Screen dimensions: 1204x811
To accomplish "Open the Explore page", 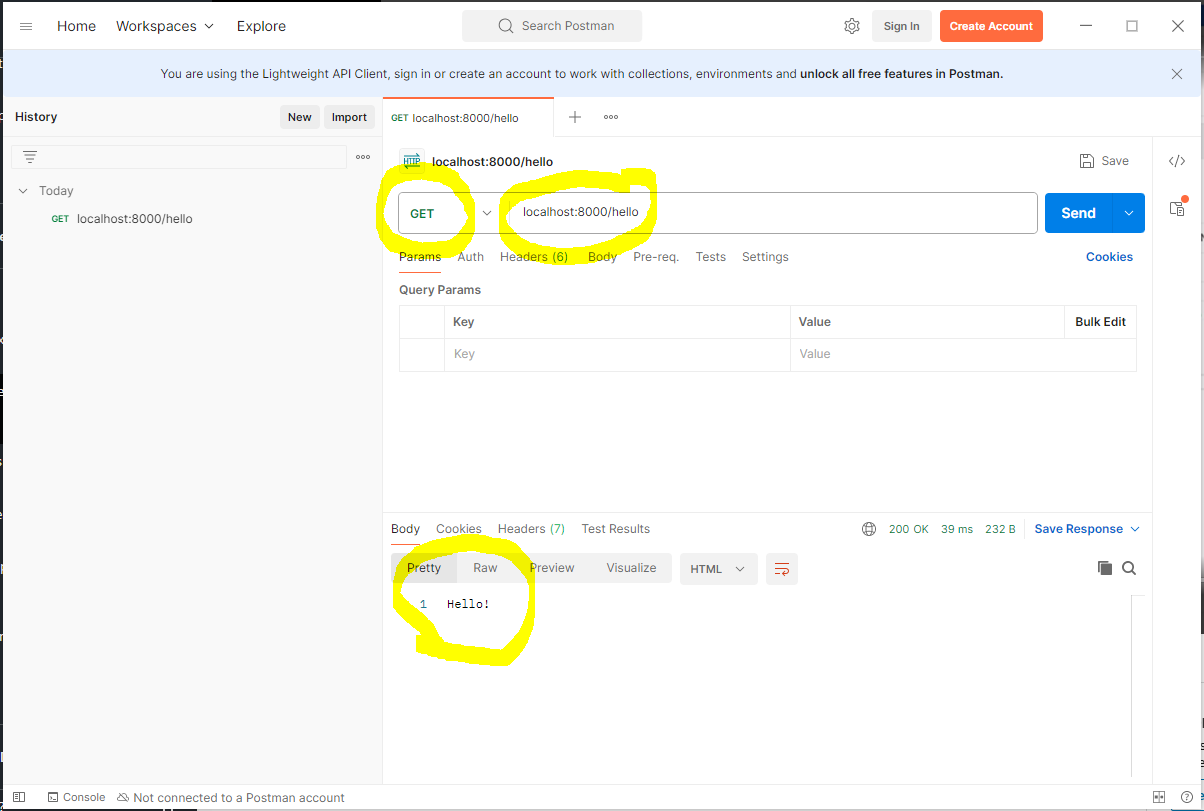I will (261, 26).
